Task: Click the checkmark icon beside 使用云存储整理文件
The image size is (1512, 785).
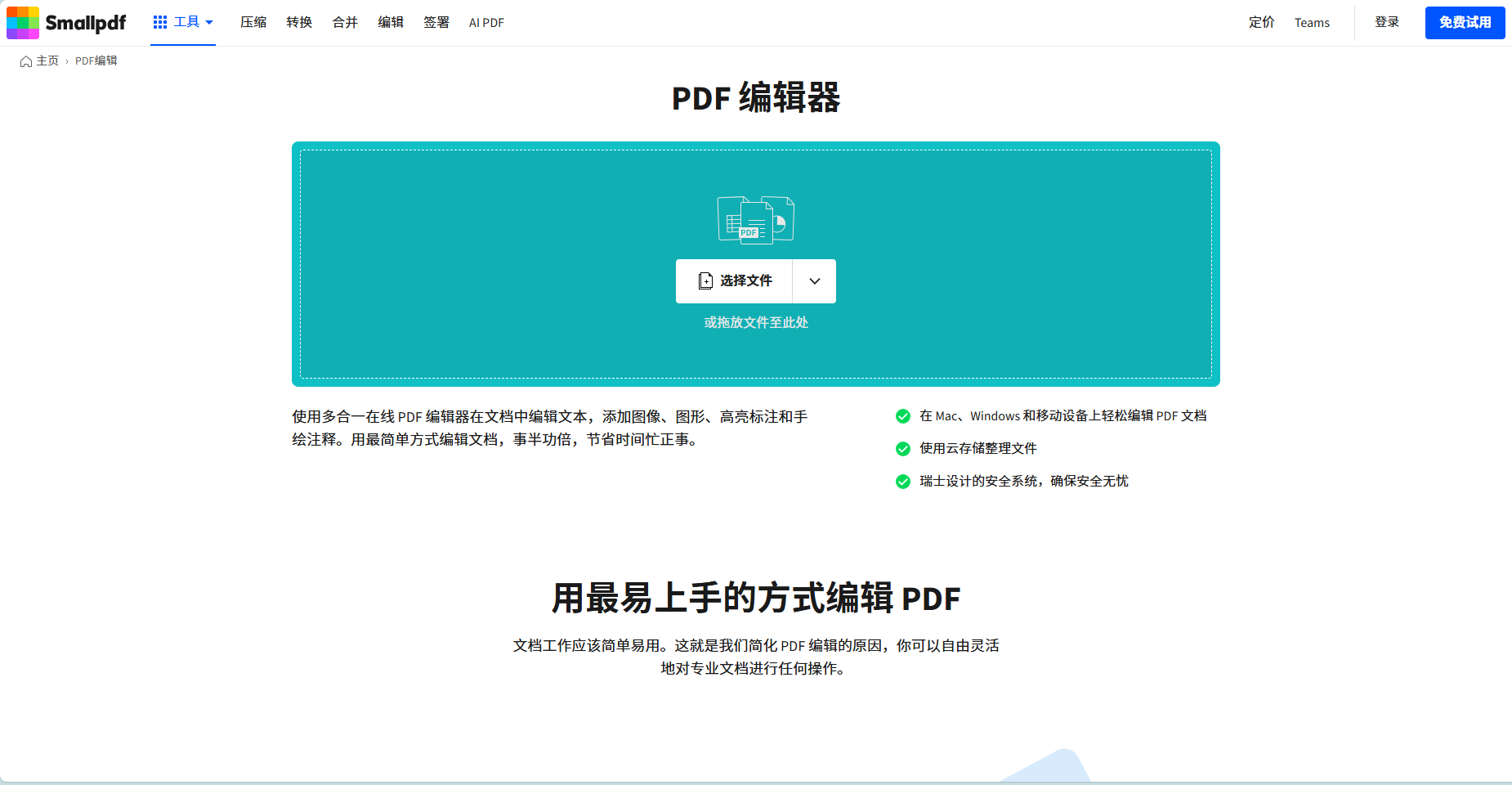Action: tap(902, 449)
